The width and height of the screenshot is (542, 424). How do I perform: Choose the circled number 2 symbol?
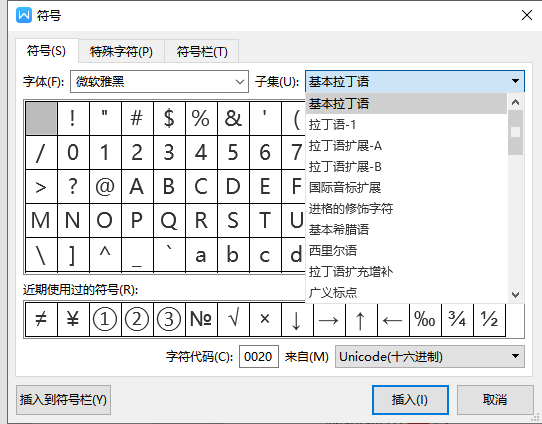(137, 319)
